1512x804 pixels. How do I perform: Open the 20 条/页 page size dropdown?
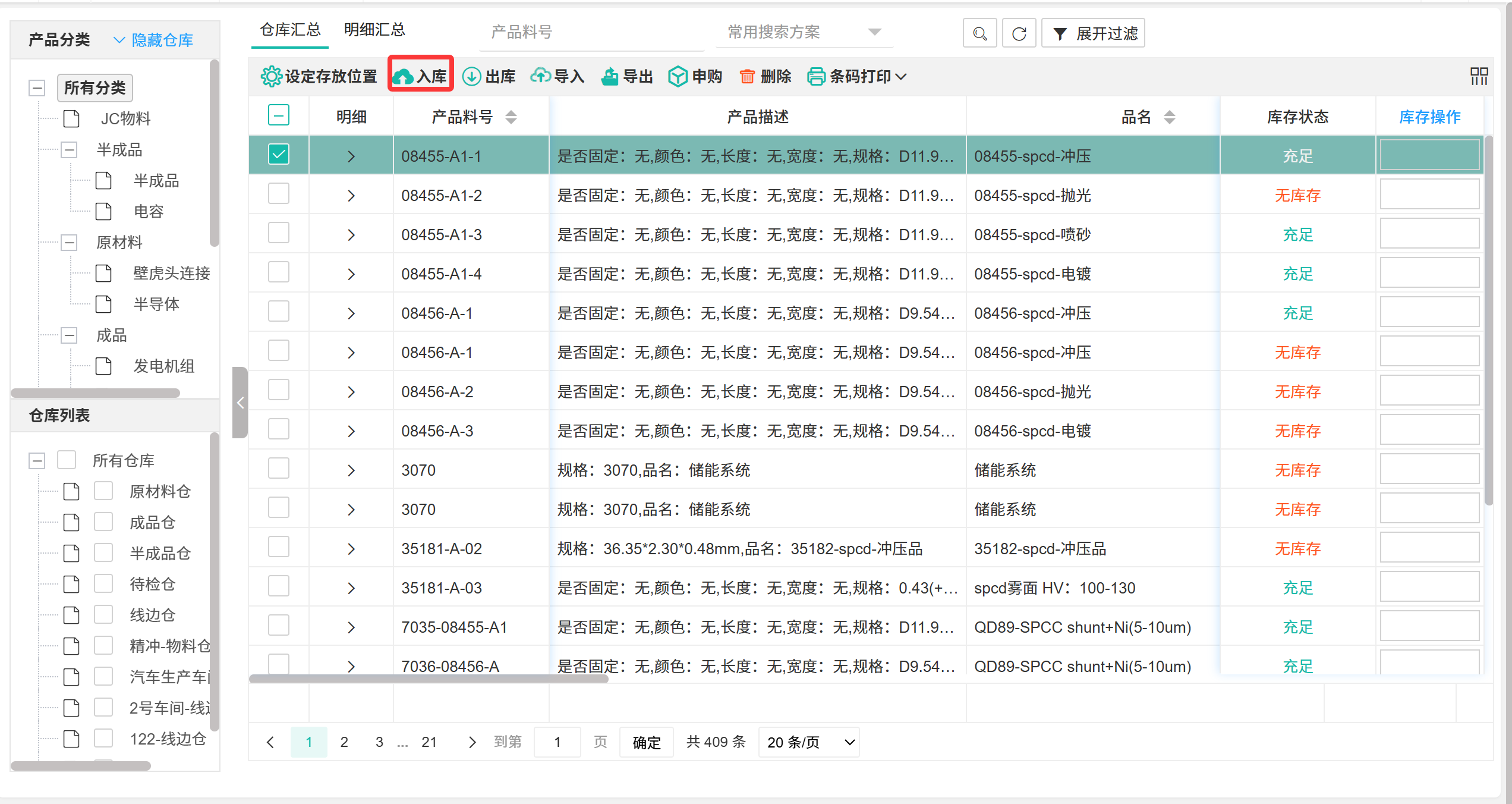coord(808,742)
